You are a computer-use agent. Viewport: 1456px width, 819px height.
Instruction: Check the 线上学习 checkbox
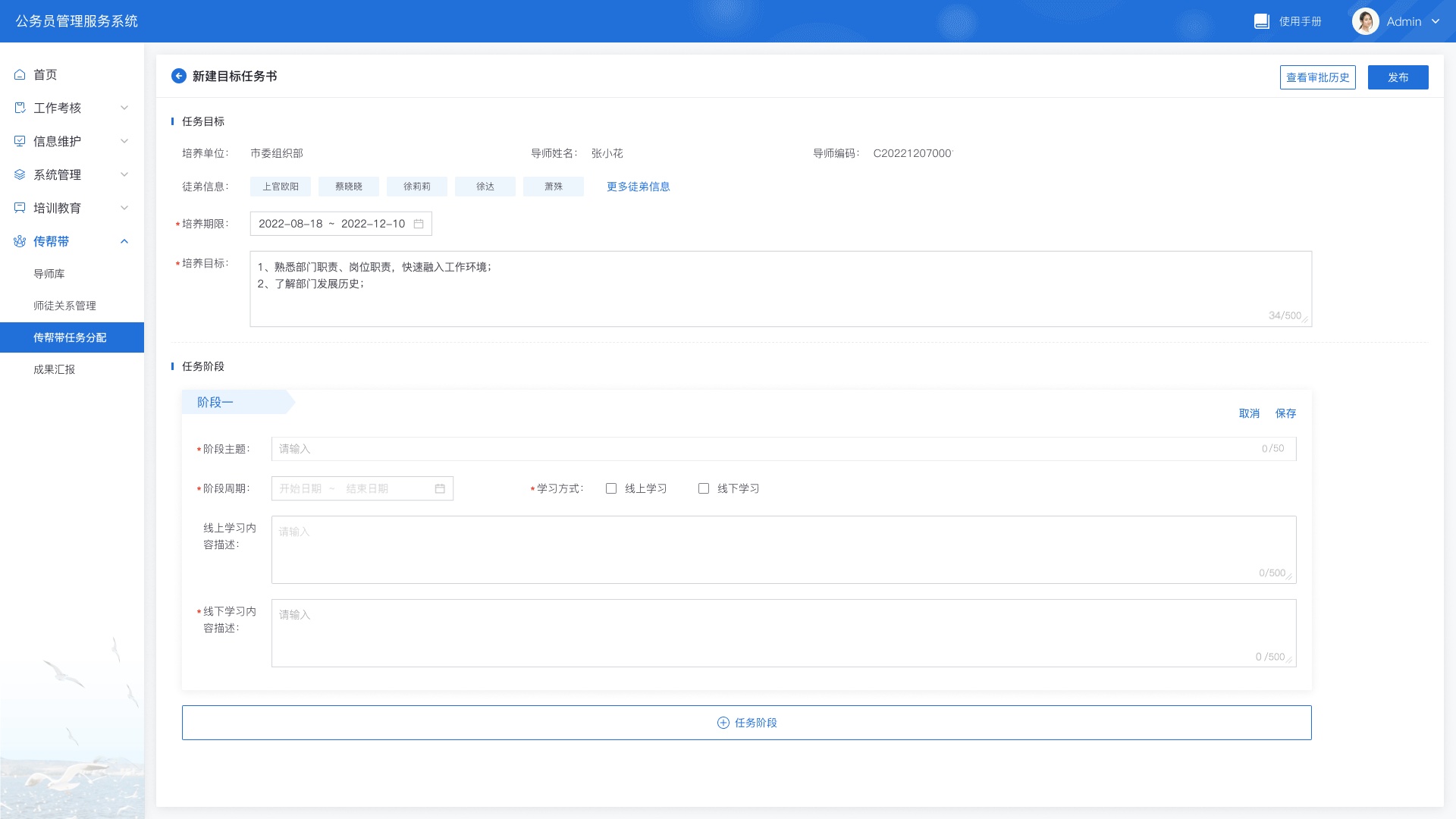(611, 488)
